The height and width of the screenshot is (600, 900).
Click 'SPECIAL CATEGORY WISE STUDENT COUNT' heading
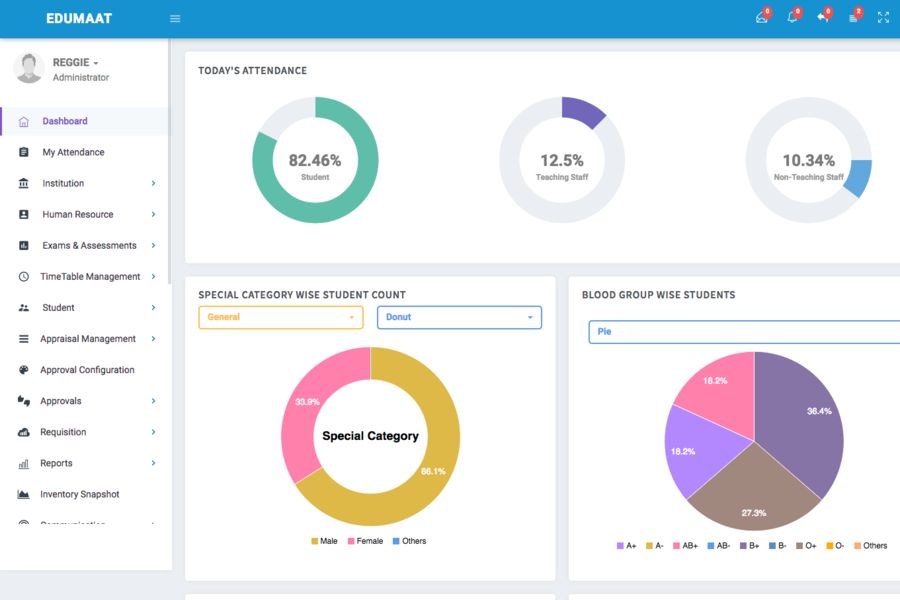[302, 295]
